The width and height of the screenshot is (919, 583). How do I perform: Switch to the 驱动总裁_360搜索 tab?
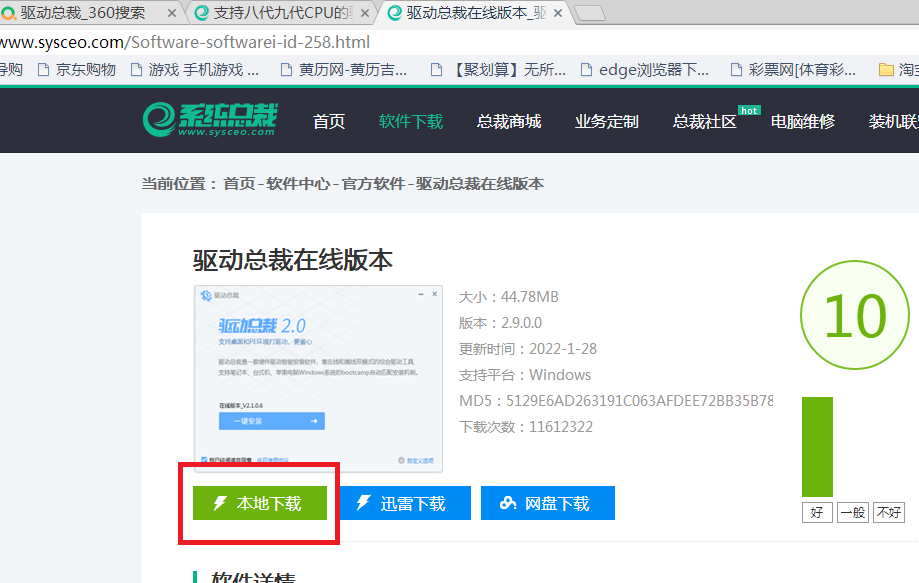pyautogui.click(x=88, y=12)
